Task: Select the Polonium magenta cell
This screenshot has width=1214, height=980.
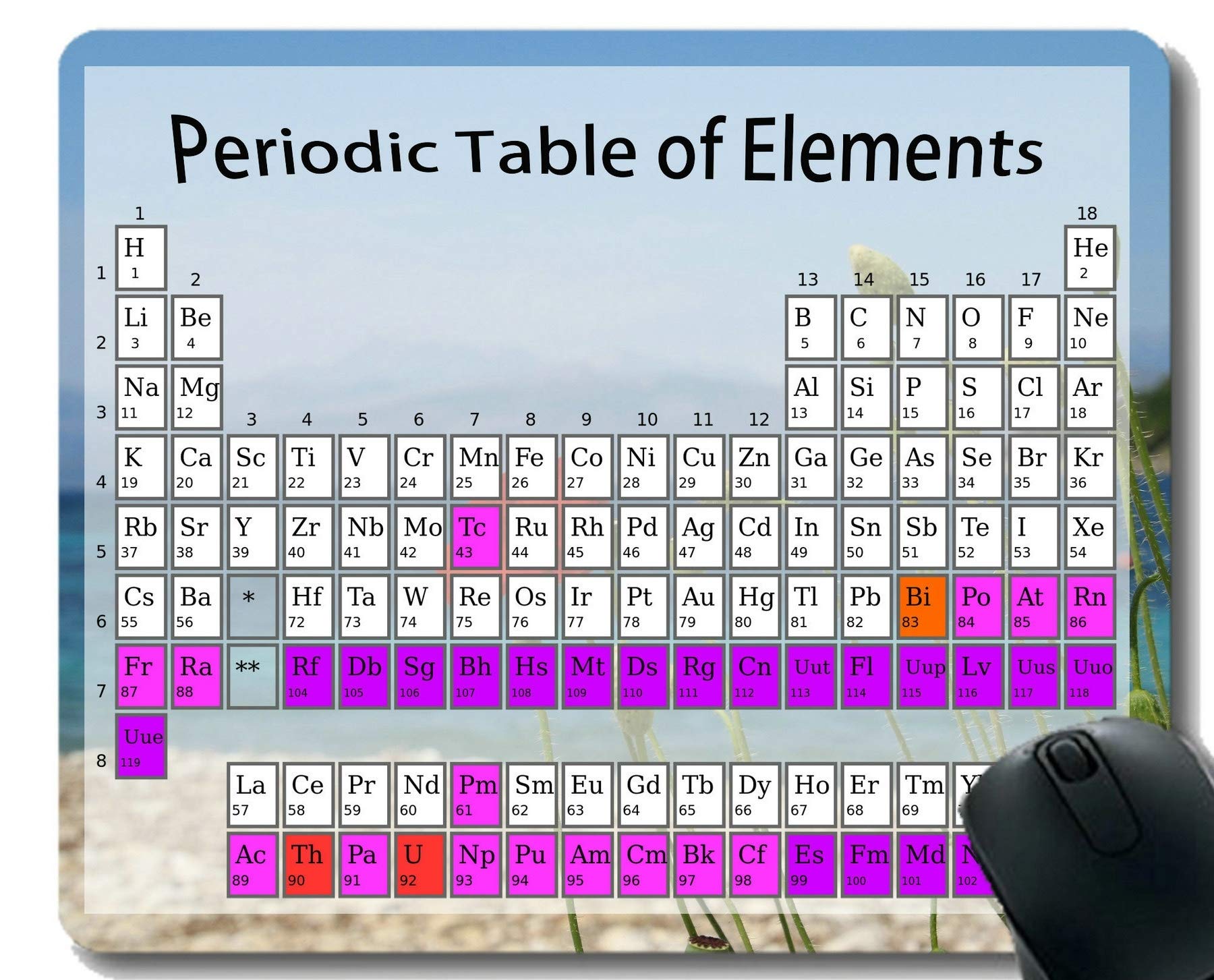Action: click(977, 605)
